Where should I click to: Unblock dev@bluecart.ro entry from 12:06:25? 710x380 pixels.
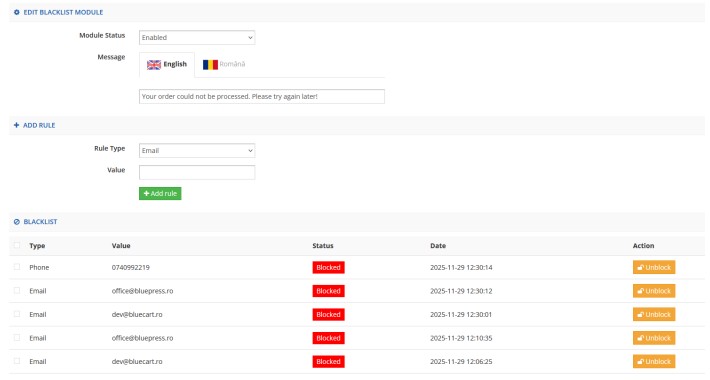(x=654, y=361)
